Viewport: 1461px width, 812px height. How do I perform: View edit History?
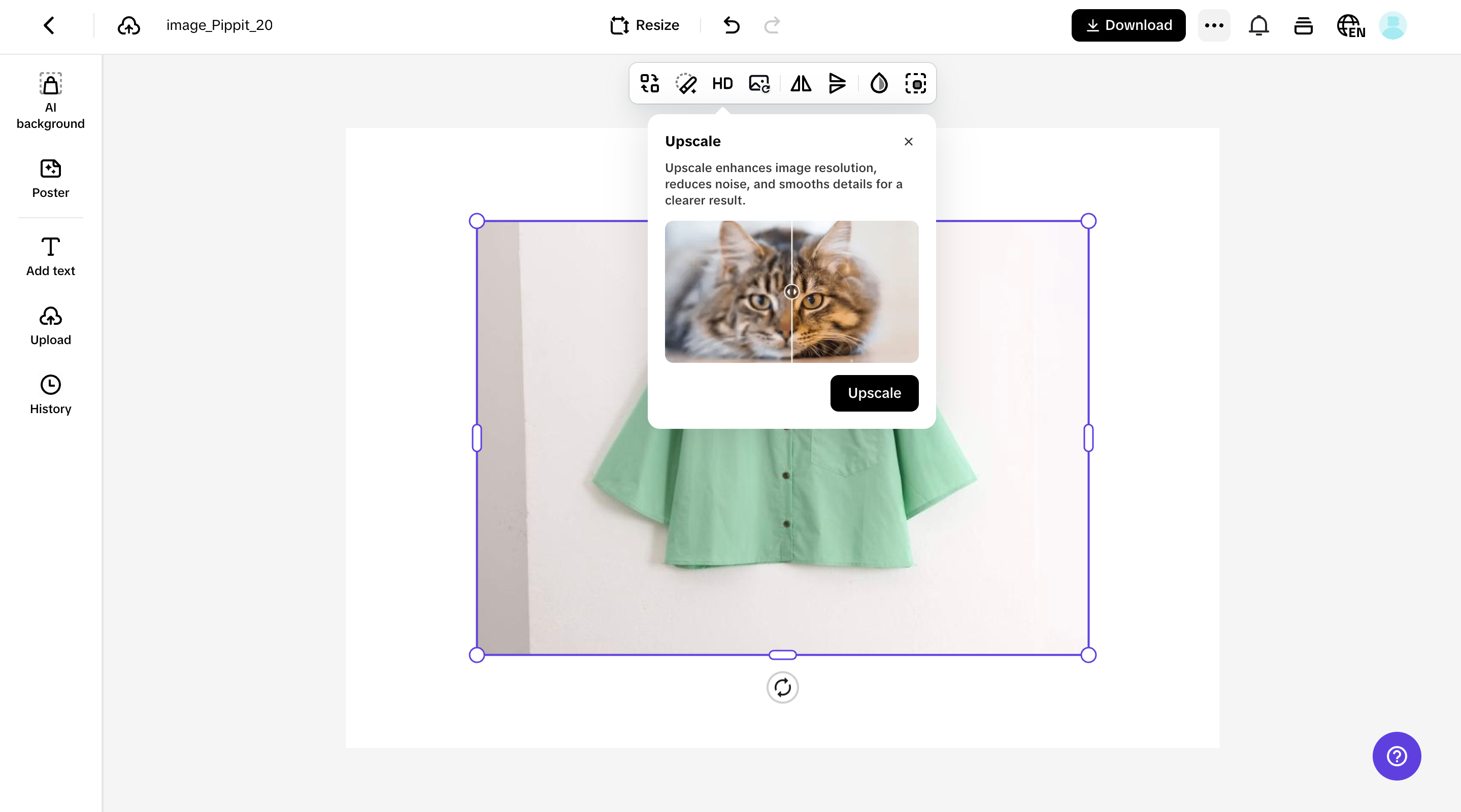point(50,394)
